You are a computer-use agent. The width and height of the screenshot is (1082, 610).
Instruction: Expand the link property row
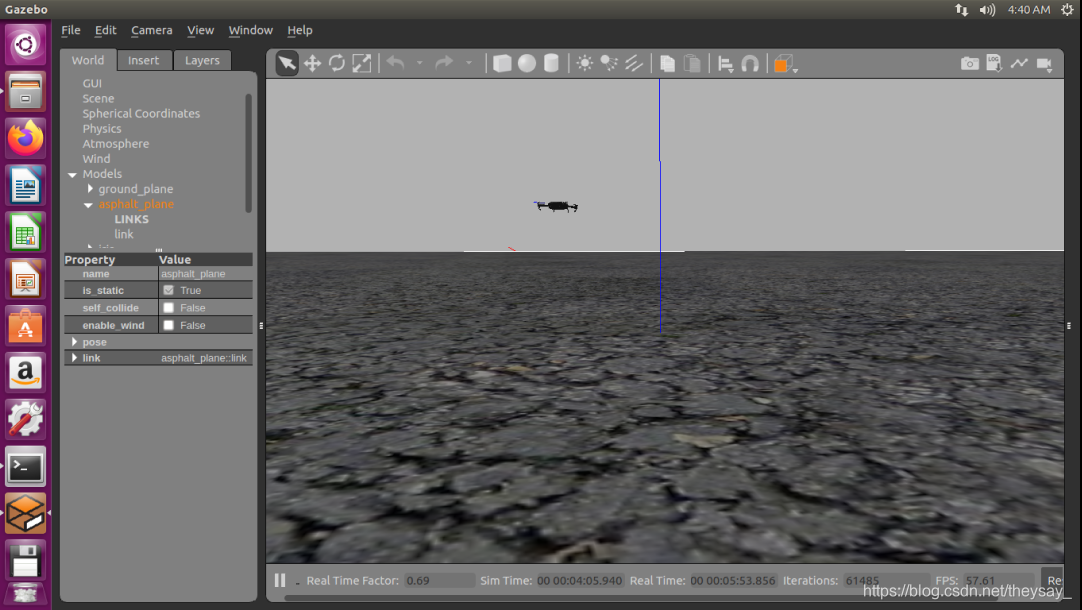[74, 357]
